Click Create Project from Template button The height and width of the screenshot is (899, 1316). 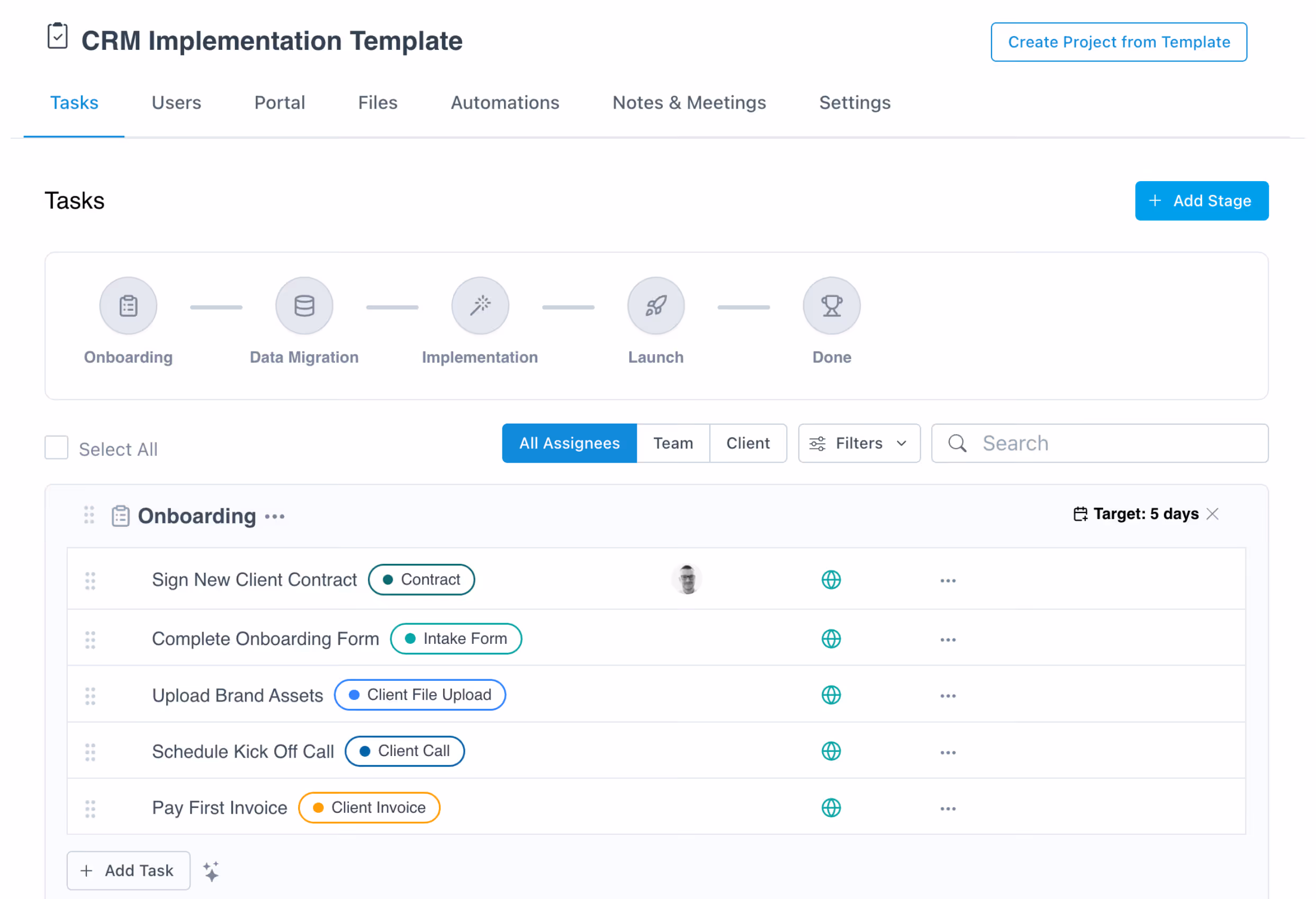pos(1119,42)
